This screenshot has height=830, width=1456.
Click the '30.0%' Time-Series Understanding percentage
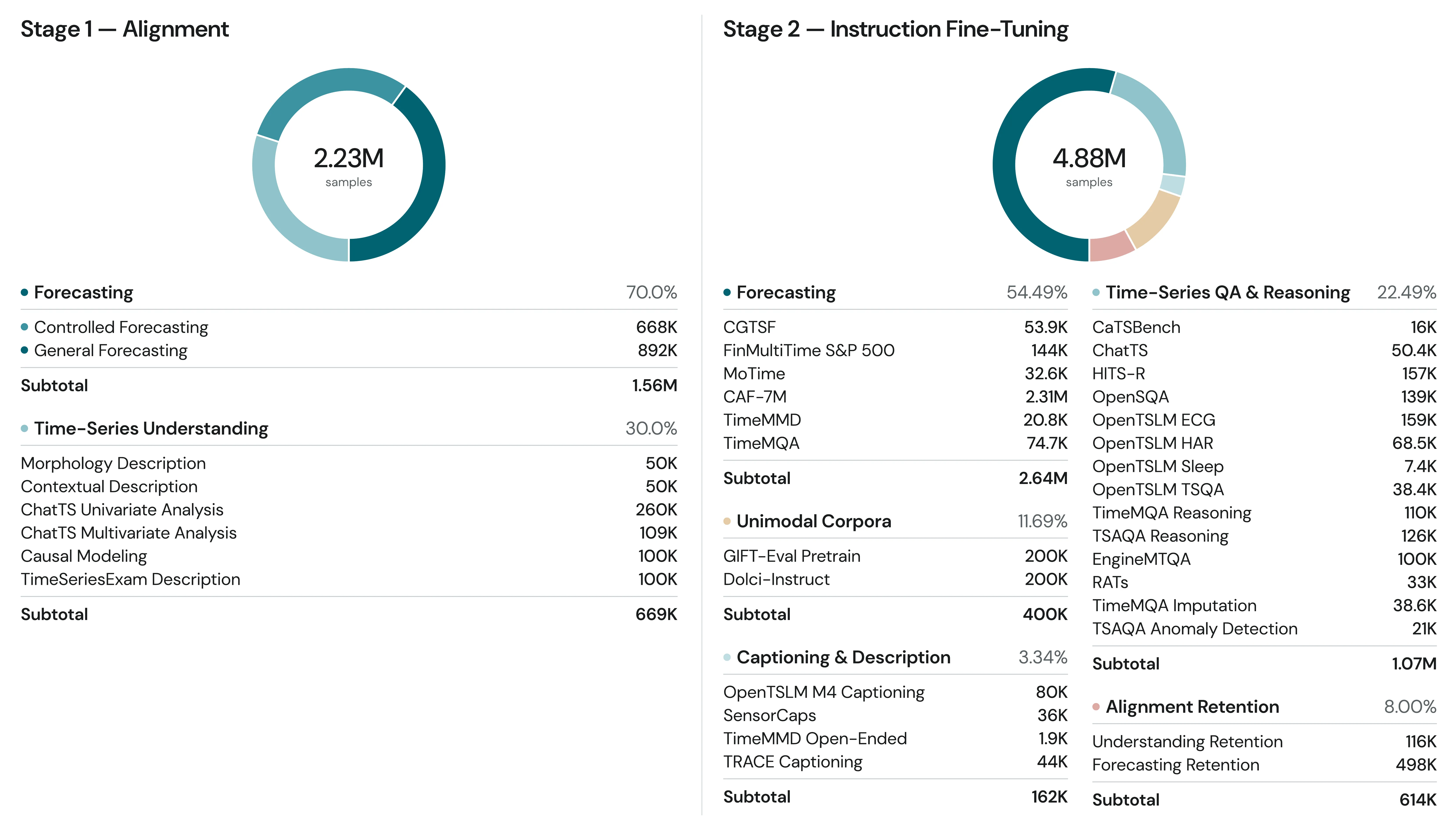pyautogui.click(x=651, y=429)
